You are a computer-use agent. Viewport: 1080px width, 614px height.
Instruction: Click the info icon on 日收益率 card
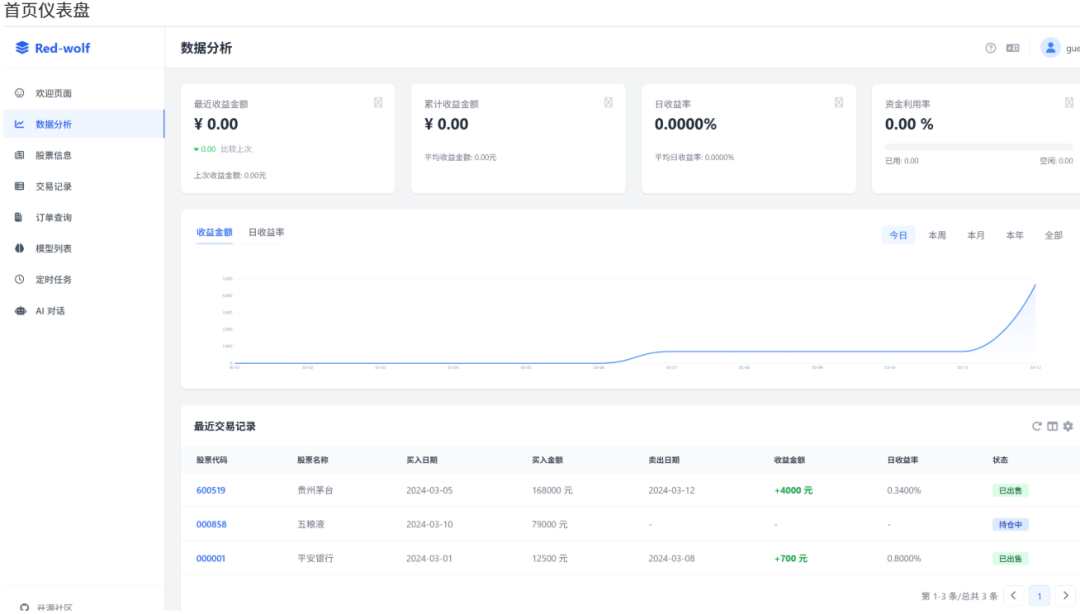[x=839, y=102]
